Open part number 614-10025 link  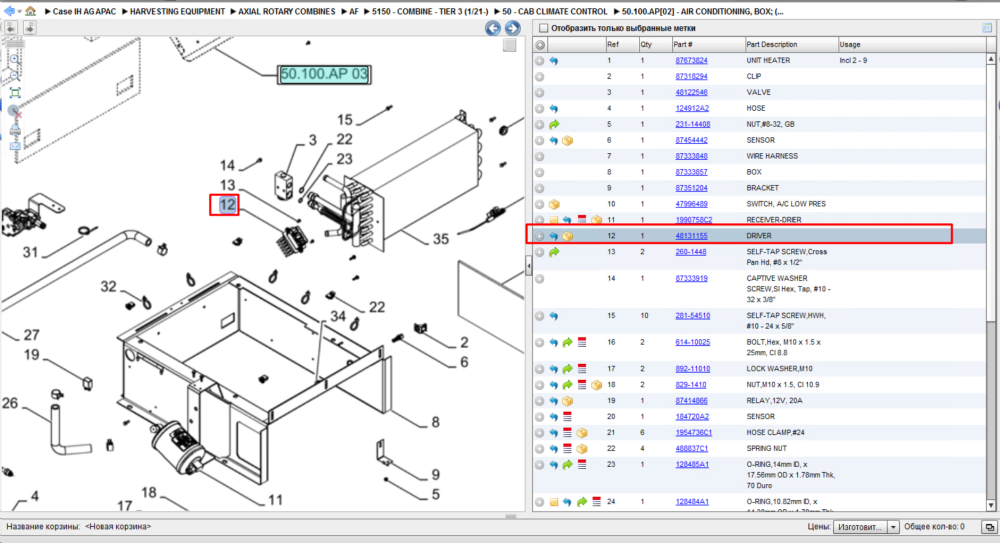693,343
